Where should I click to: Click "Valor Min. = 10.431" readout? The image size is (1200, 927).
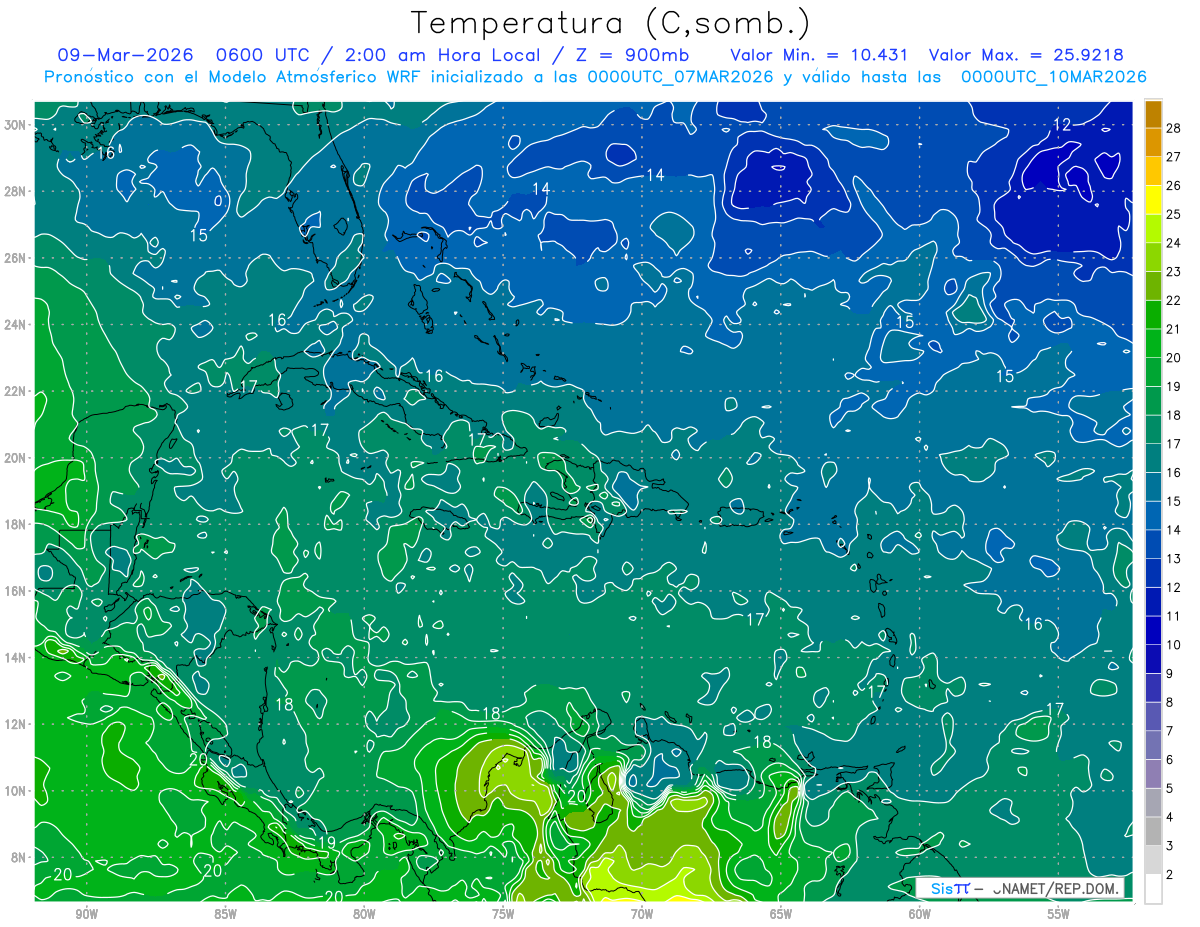click(x=819, y=55)
